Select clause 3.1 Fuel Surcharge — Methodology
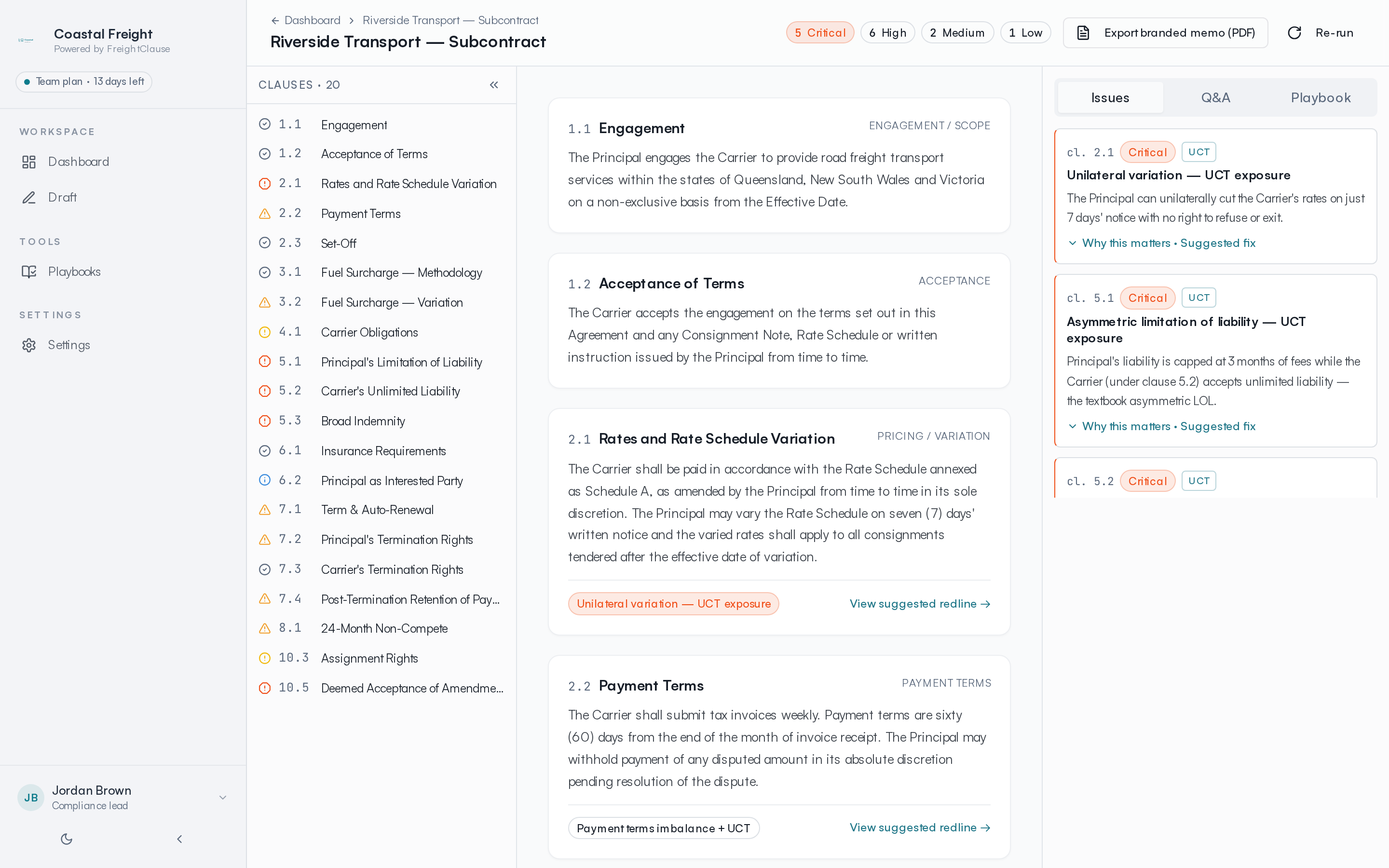This screenshot has height=868, width=1389. point(381,272)
